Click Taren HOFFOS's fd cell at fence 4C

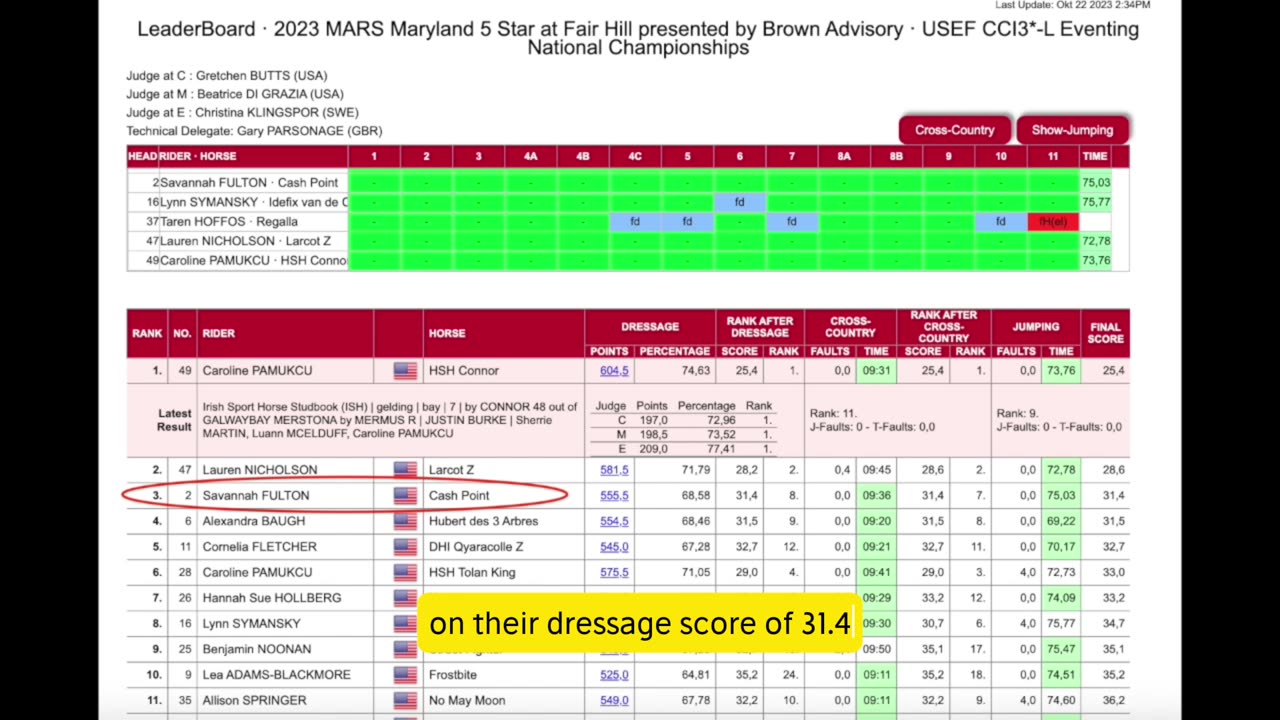pyautogui.click(x=635, y=222)
